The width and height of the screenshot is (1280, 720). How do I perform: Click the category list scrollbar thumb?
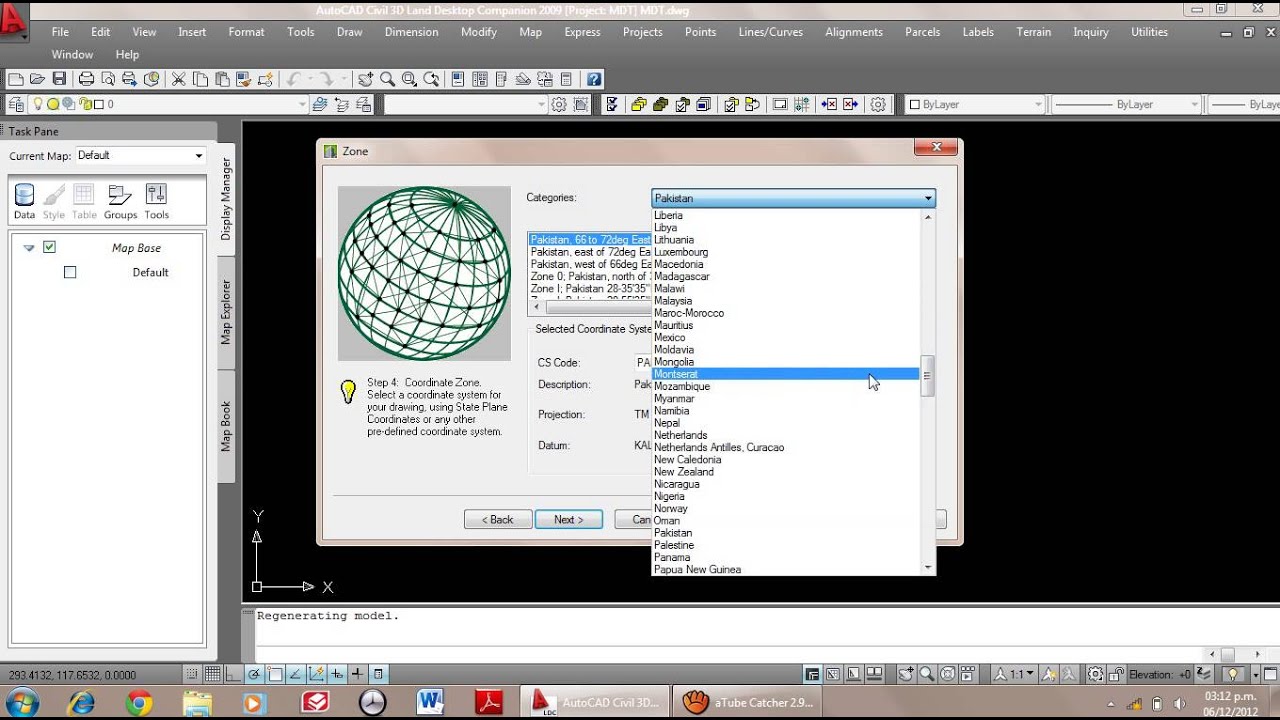[x=927, y=376]
